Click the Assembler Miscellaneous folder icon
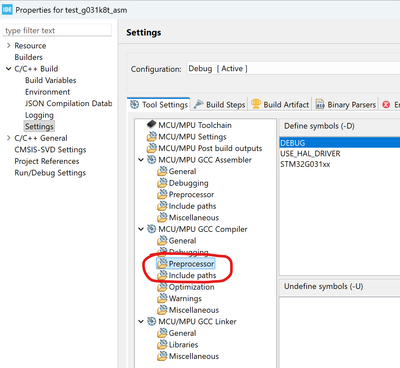This screenshot has height=368, width=400. click(162, 217)
